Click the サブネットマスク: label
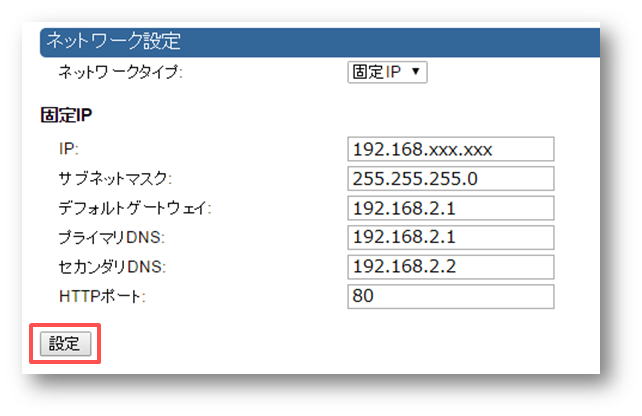This screenshot has height=416, width=642. click(x=115, y=179)
